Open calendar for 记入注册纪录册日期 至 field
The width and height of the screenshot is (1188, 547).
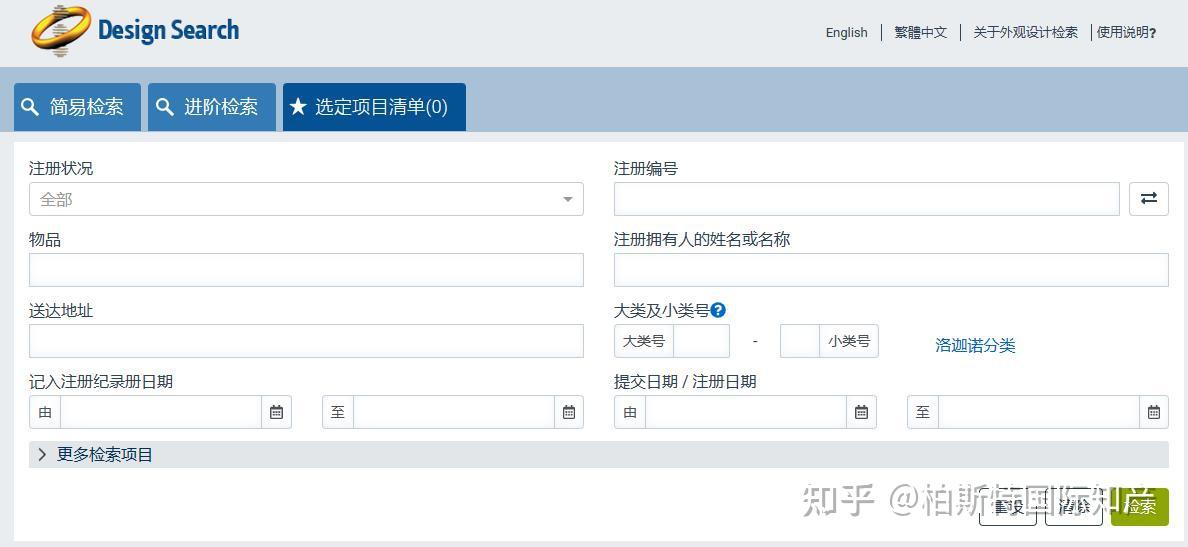pyautogui.click(x=569, y=412)
